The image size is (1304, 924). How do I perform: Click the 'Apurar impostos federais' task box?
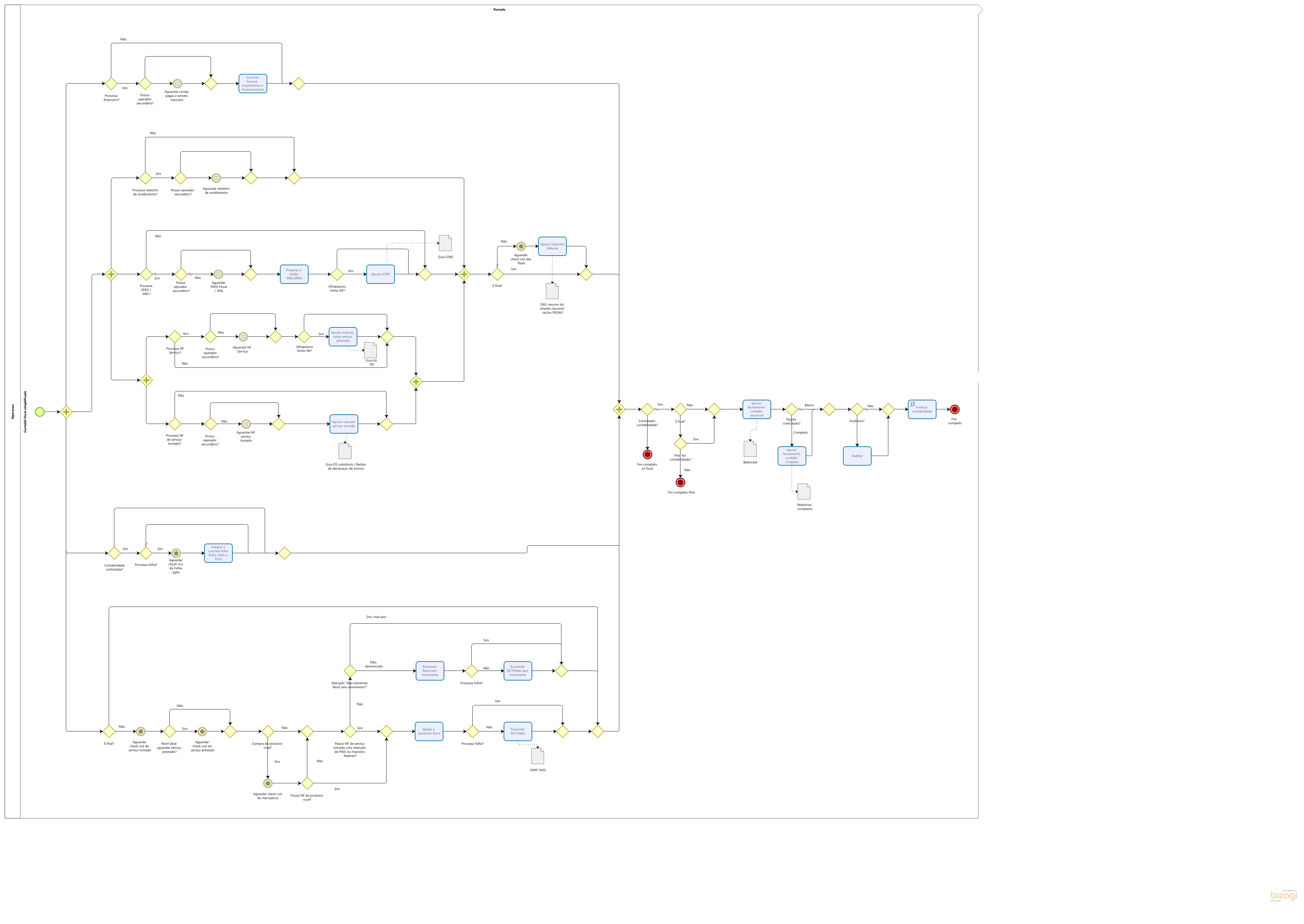552,246
